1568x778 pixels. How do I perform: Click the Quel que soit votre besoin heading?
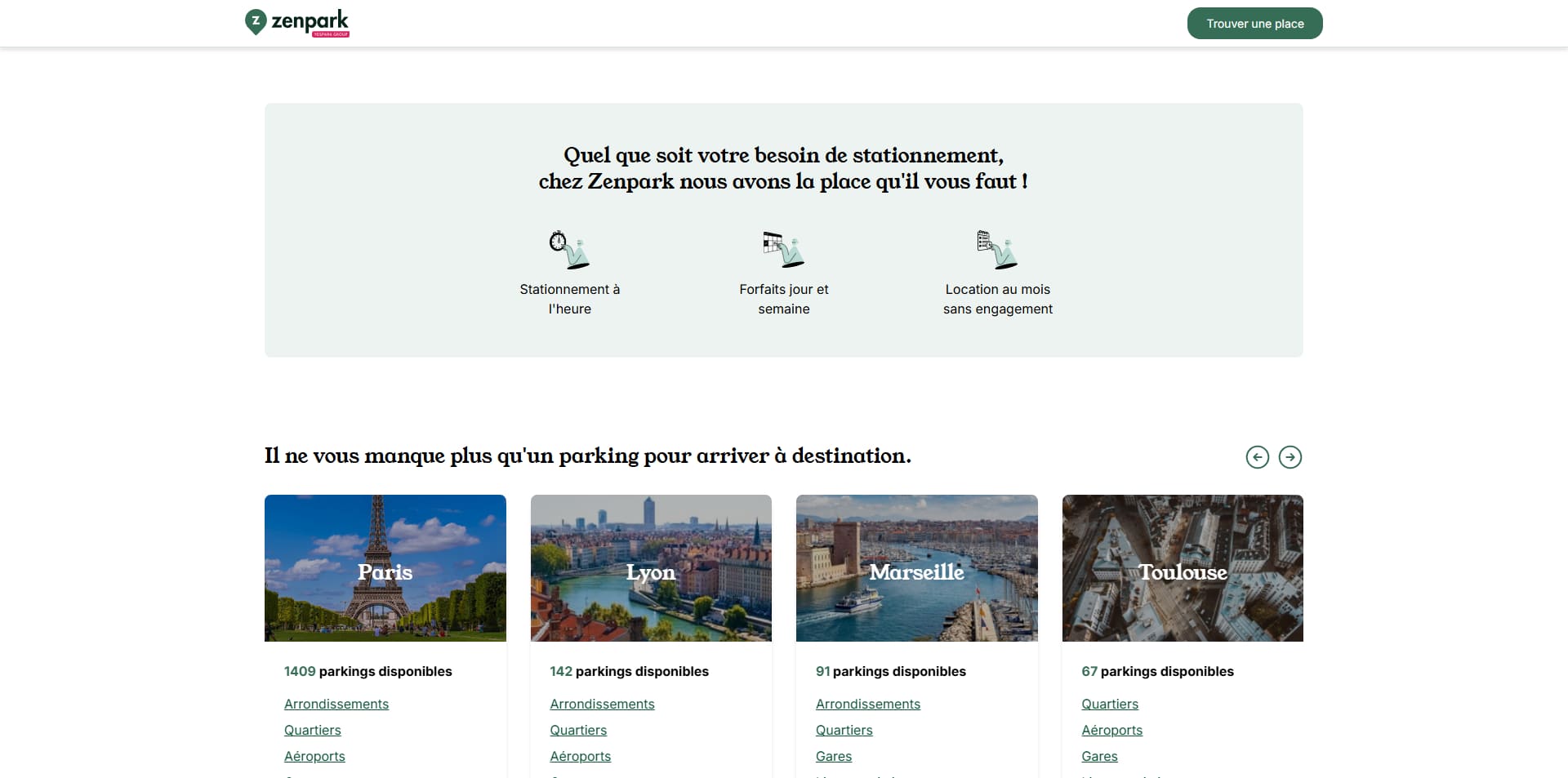(784, 168)
